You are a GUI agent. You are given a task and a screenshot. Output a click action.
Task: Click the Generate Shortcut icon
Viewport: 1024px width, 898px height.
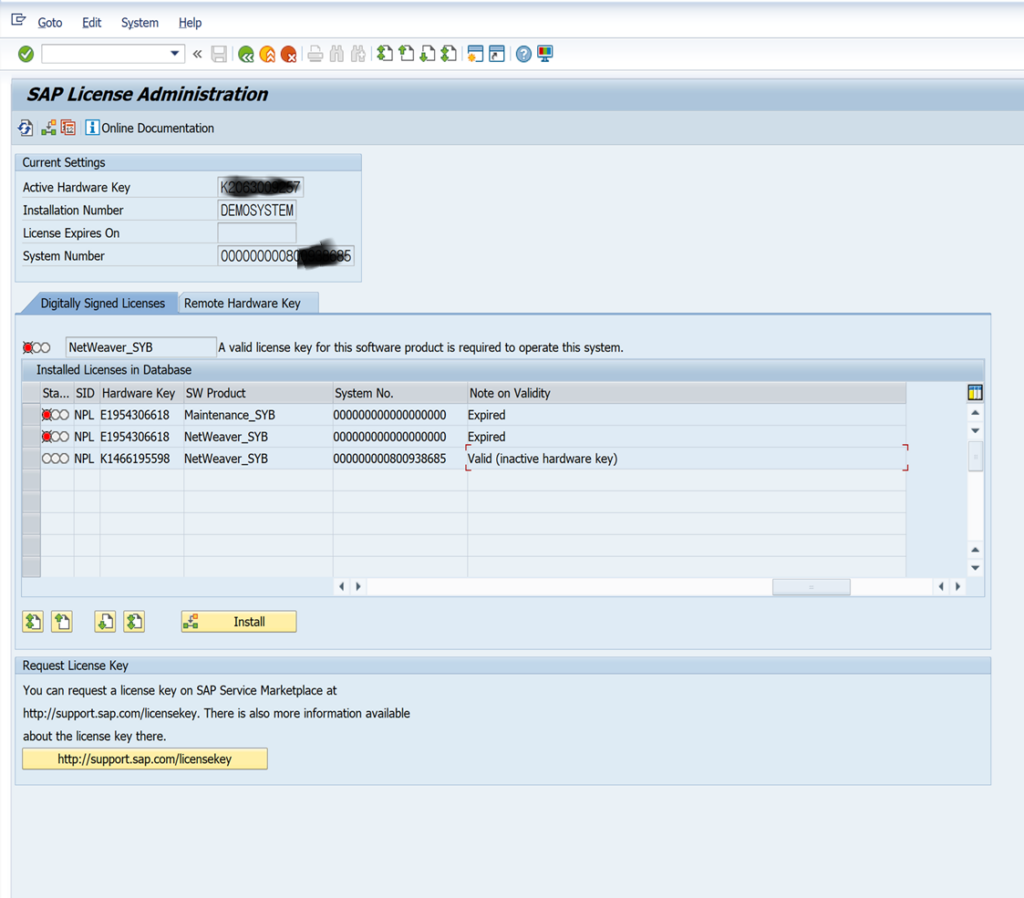point(497,54)
